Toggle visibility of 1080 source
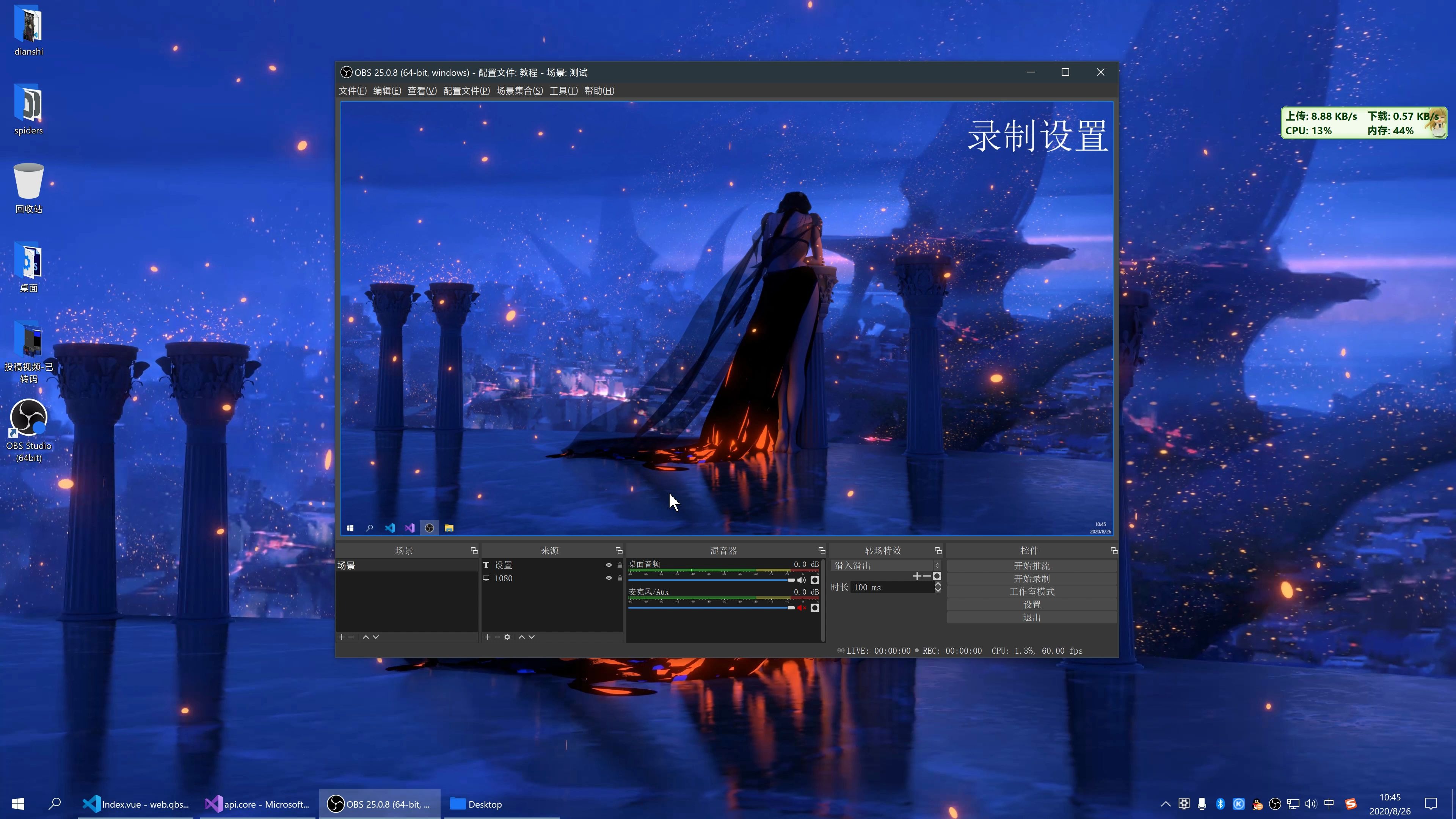This screenshot has width=1456, height=819. (x=609, y=578)
